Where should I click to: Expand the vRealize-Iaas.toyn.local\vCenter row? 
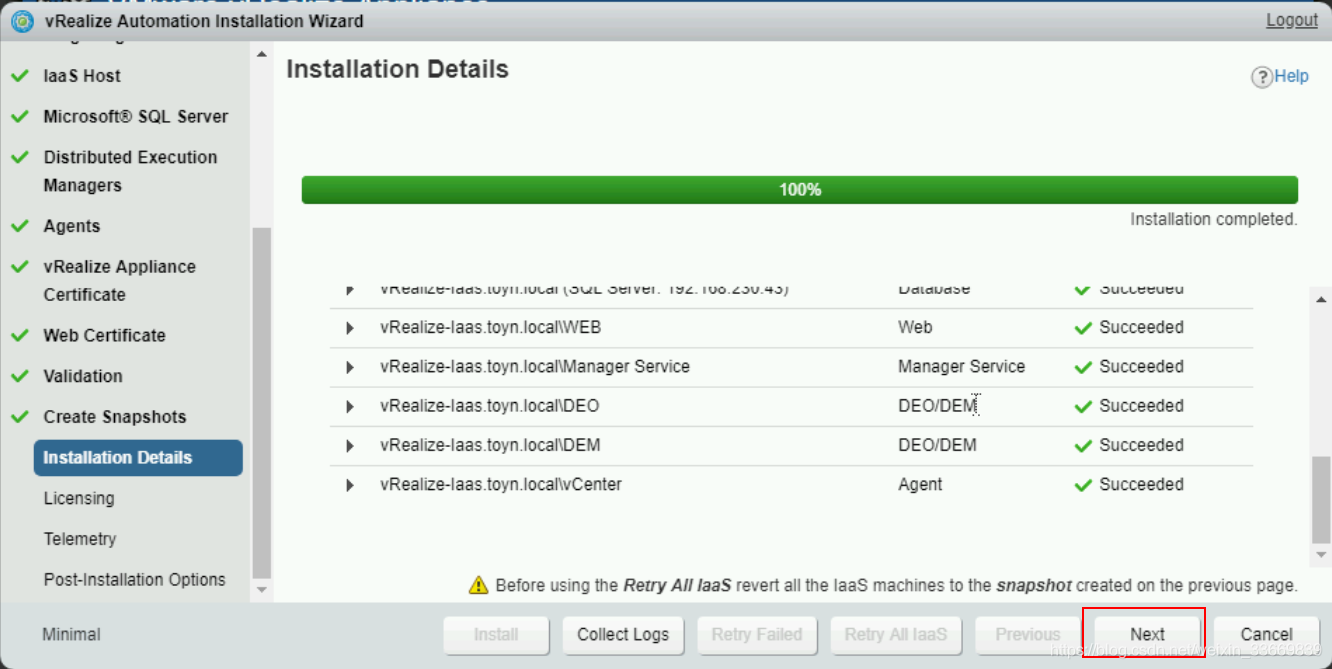coord(350,485)
